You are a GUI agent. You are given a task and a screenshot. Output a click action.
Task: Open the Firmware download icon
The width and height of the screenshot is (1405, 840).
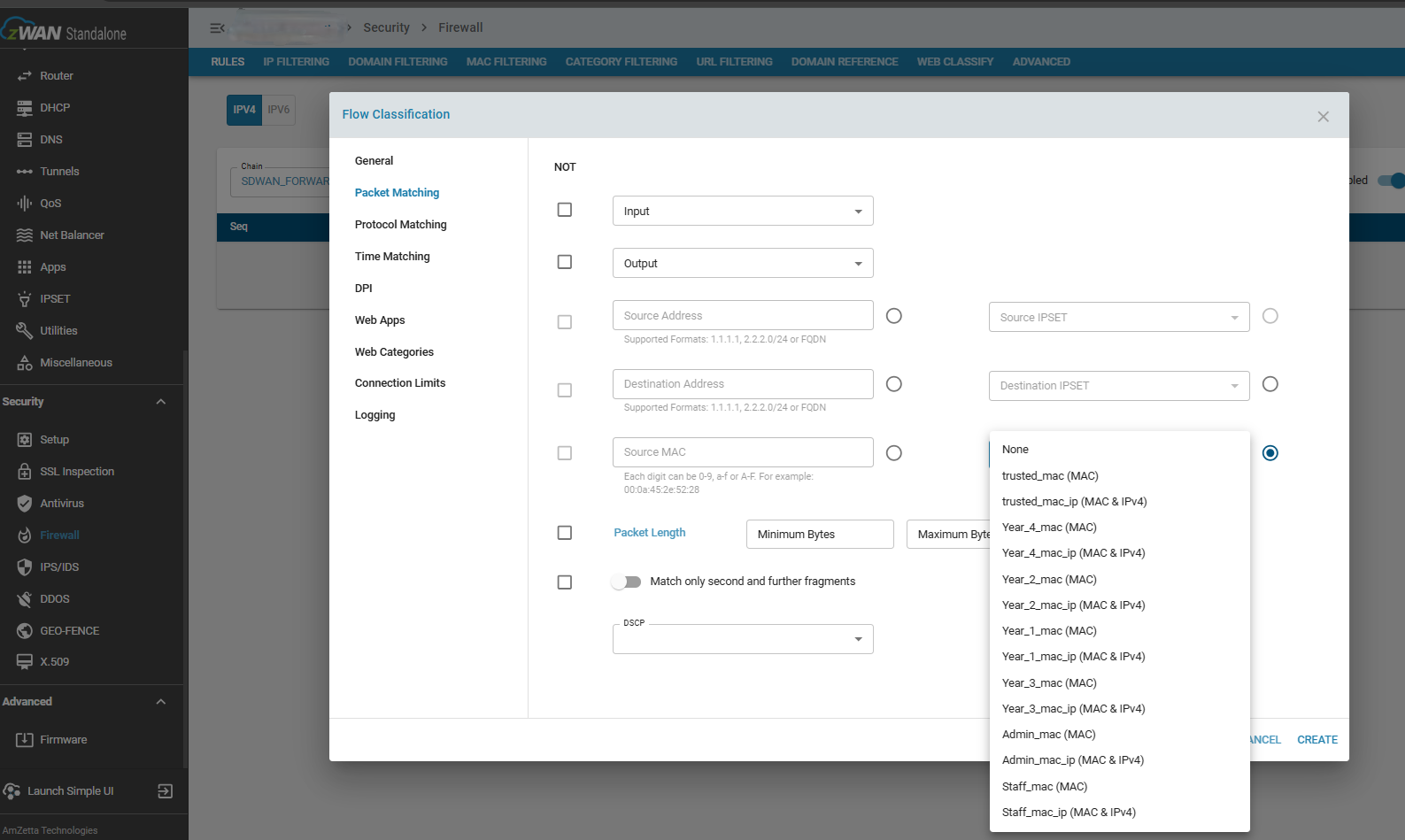pyautogui.click(x=24, y=739)
